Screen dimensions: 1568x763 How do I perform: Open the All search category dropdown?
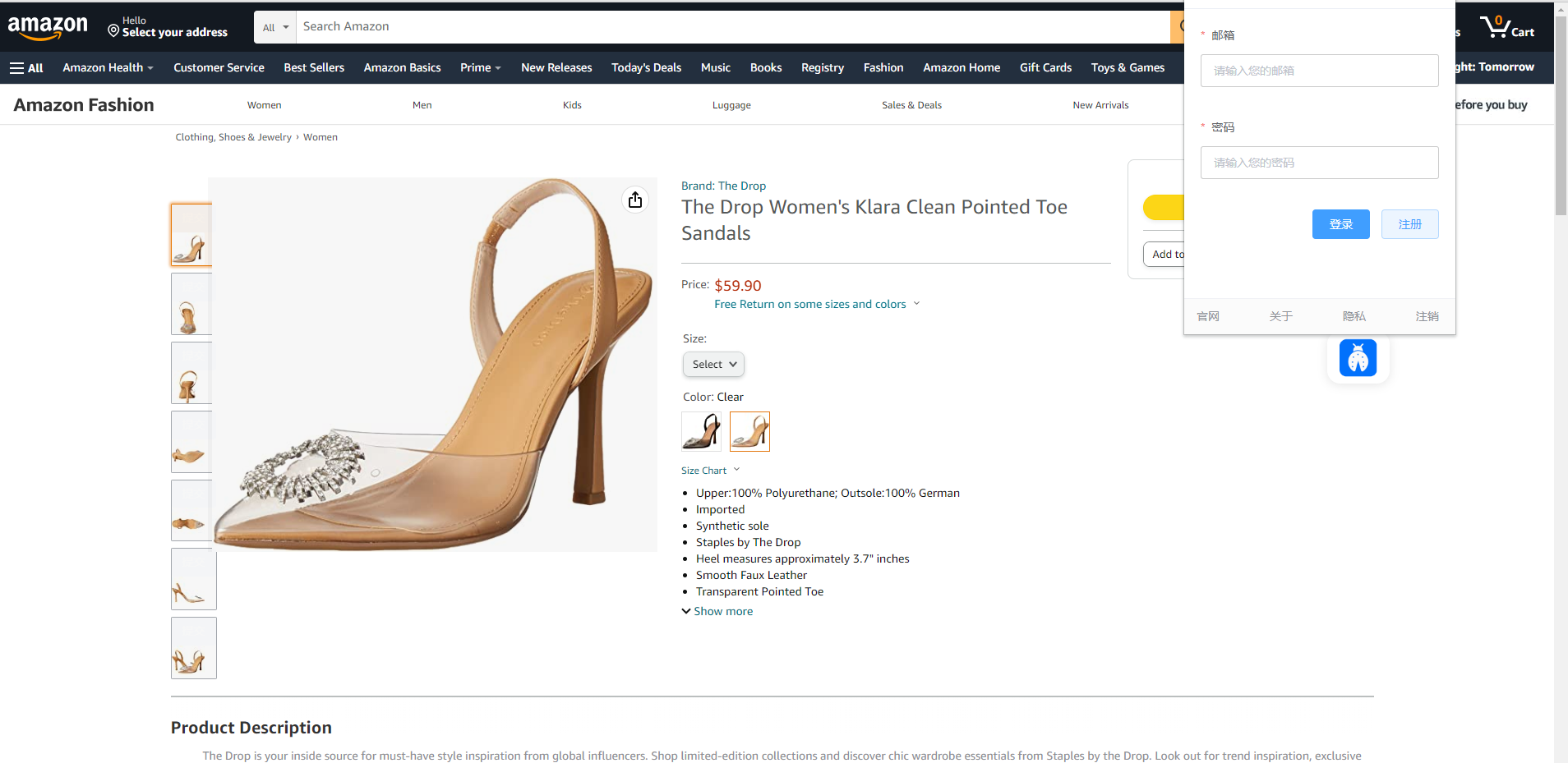275,27
